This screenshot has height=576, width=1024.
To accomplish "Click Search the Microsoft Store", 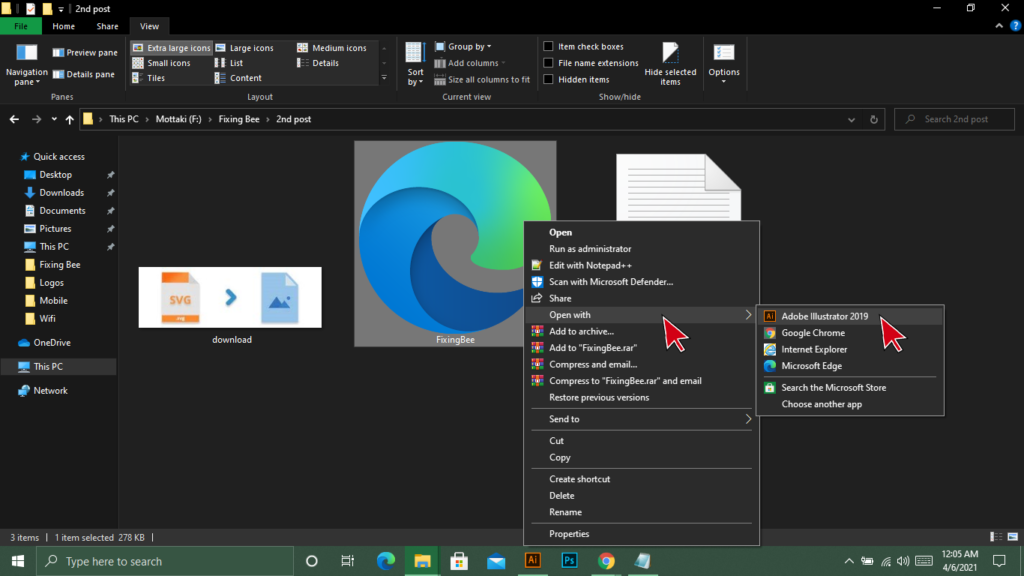I will [x=850, y=387].
